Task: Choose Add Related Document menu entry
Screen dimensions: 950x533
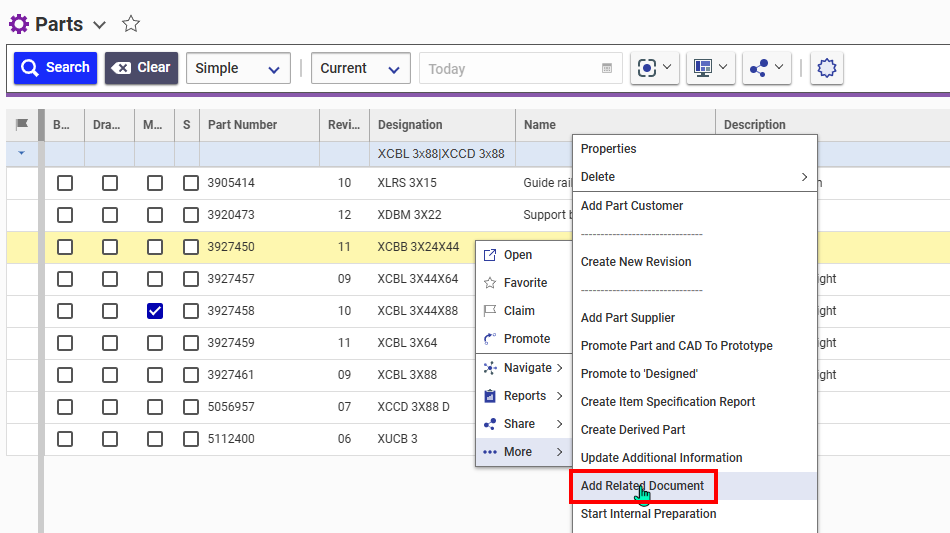Action: 642,486
